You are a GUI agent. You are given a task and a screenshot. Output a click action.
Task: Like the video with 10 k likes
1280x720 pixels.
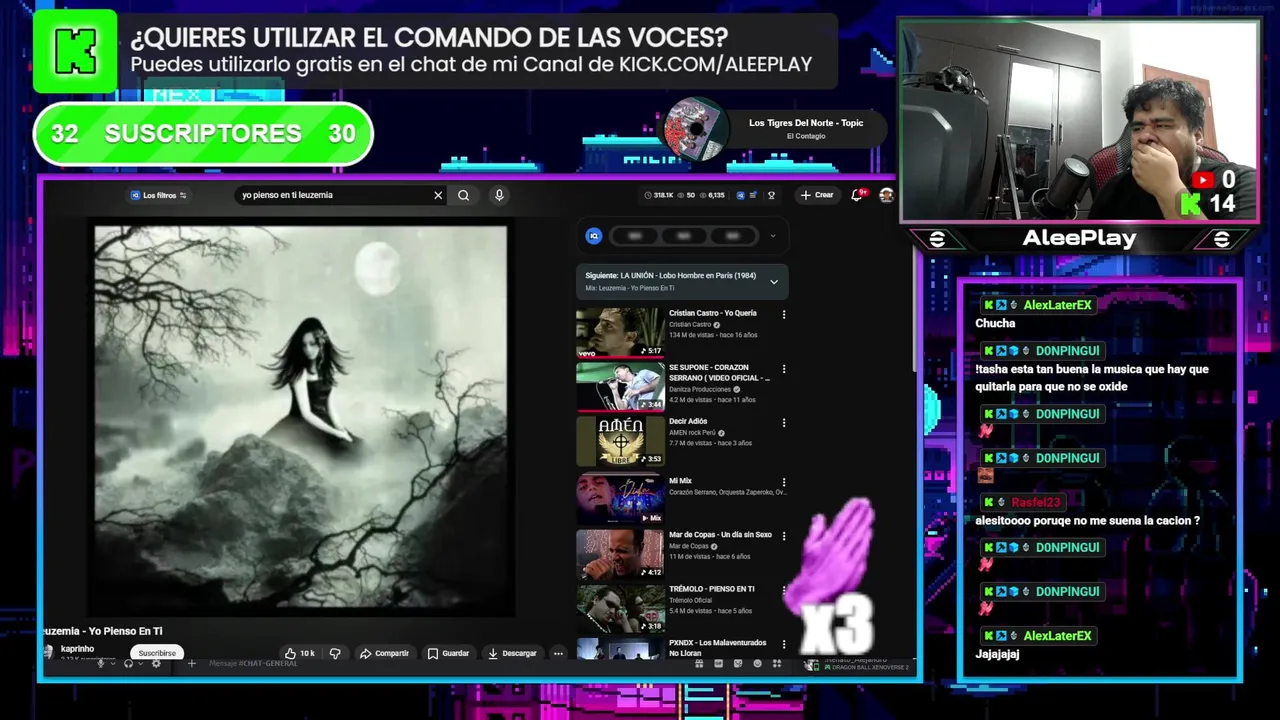pyautogui.click(x=299, y=653)
